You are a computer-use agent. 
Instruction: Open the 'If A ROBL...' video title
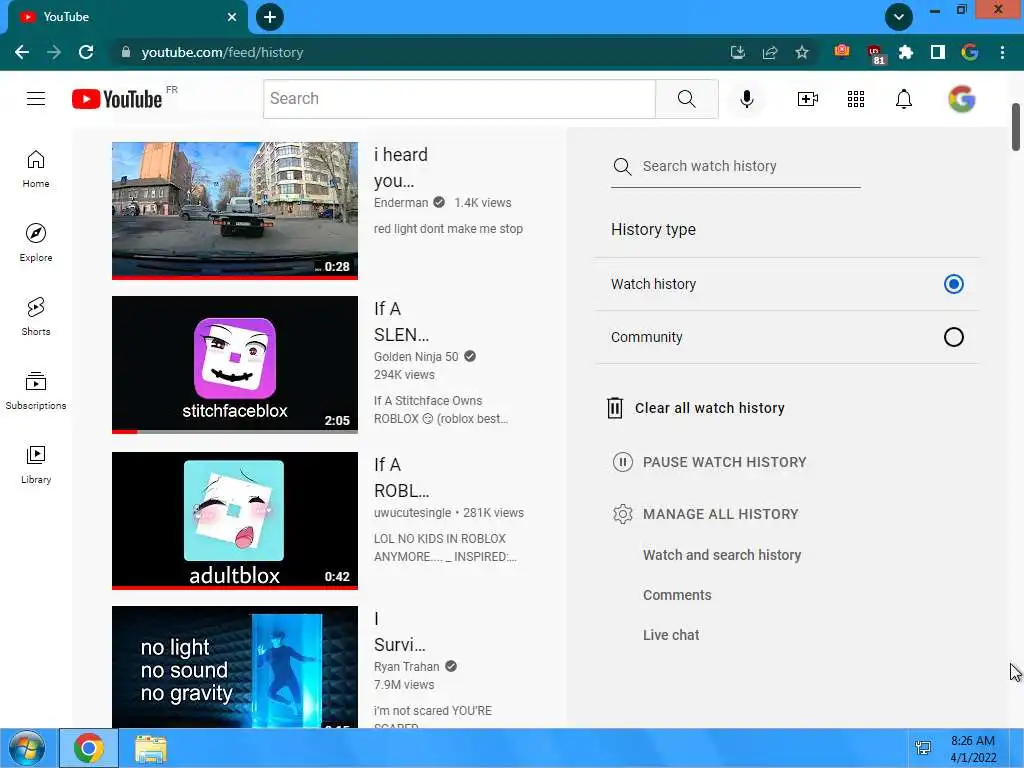401,478
